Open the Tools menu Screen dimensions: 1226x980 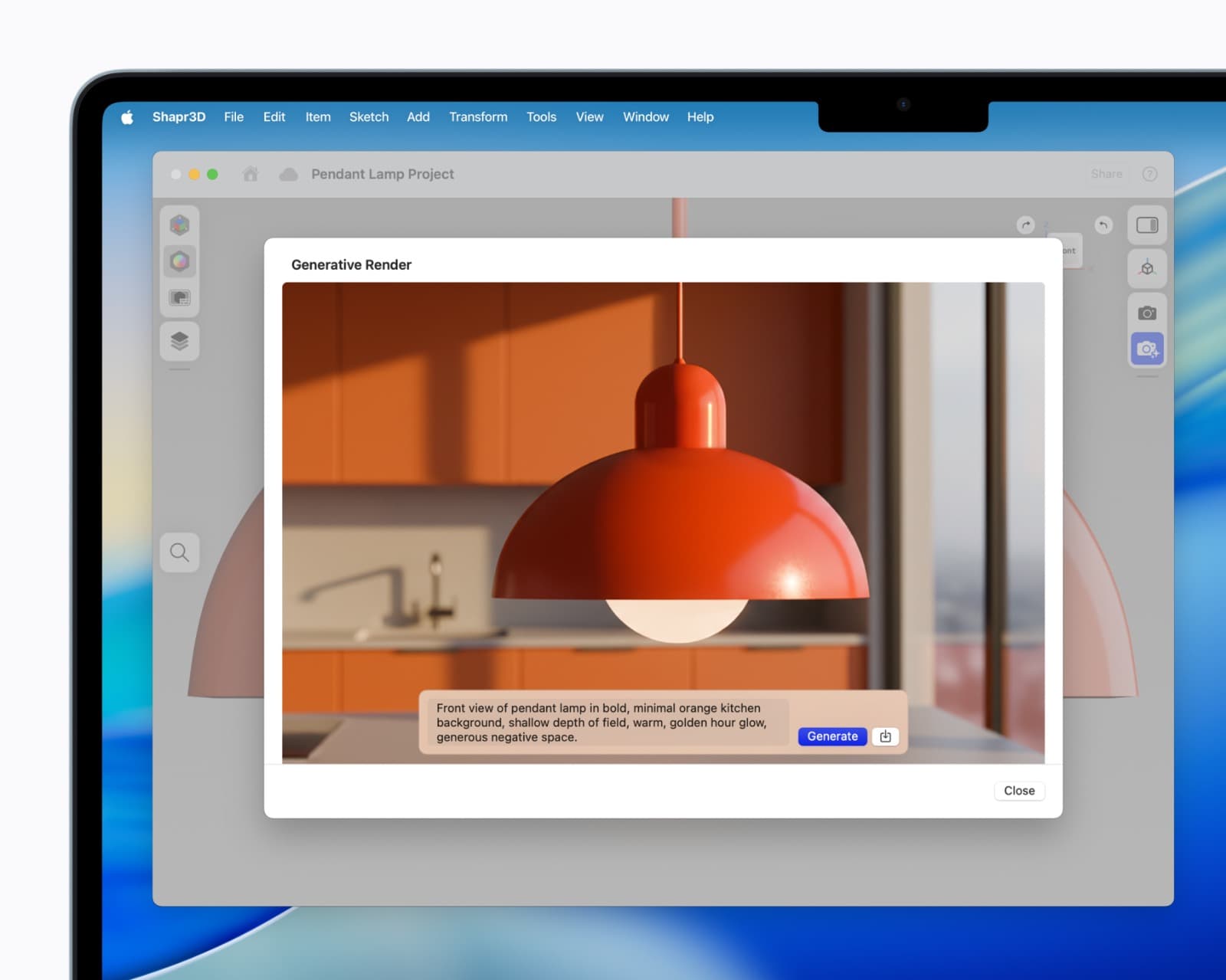541,116
